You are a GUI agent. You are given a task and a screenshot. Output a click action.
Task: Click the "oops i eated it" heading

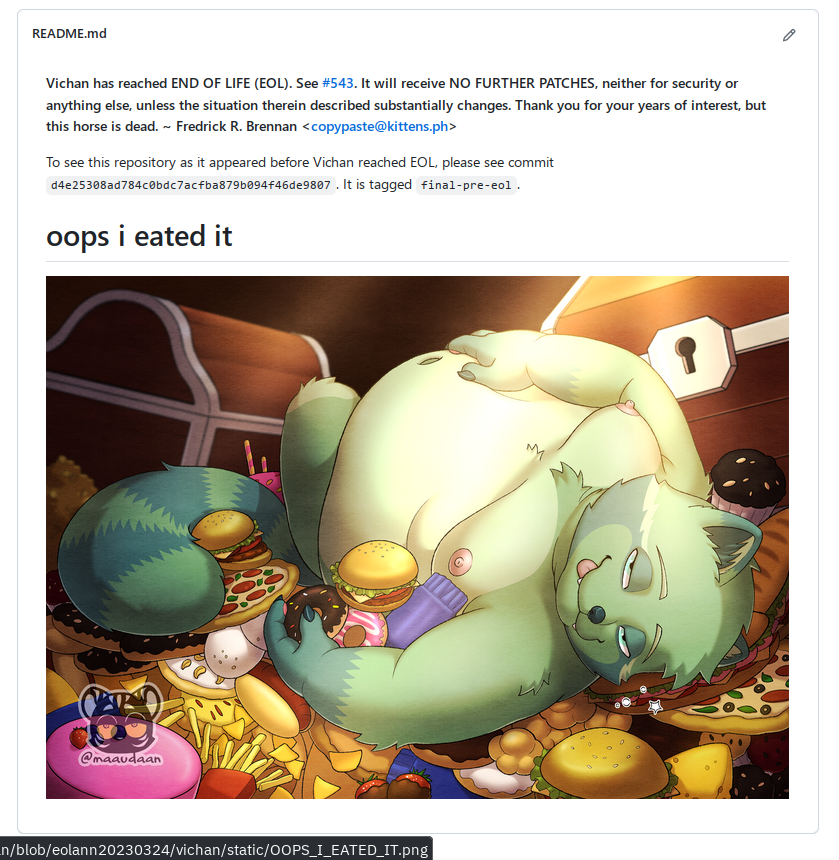click(x=139, y=236)
